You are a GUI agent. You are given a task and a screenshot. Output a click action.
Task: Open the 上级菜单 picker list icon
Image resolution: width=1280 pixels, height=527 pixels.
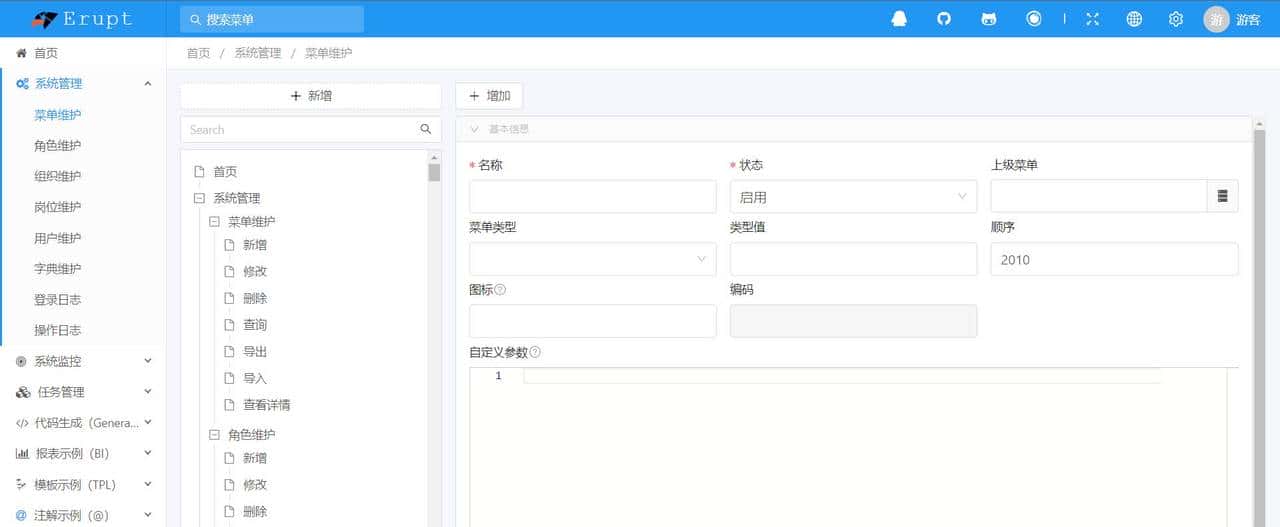[1222, 197]
